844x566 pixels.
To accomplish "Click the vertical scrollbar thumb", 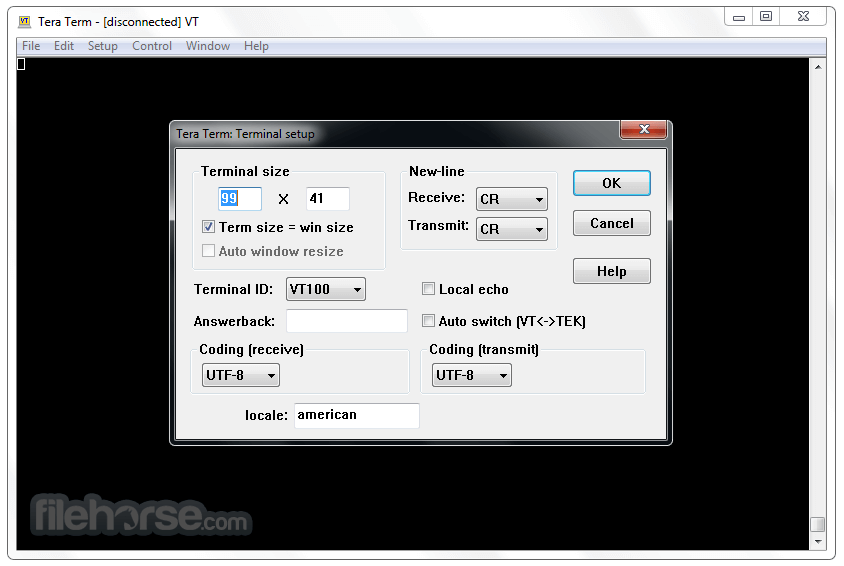I will 818,523.
